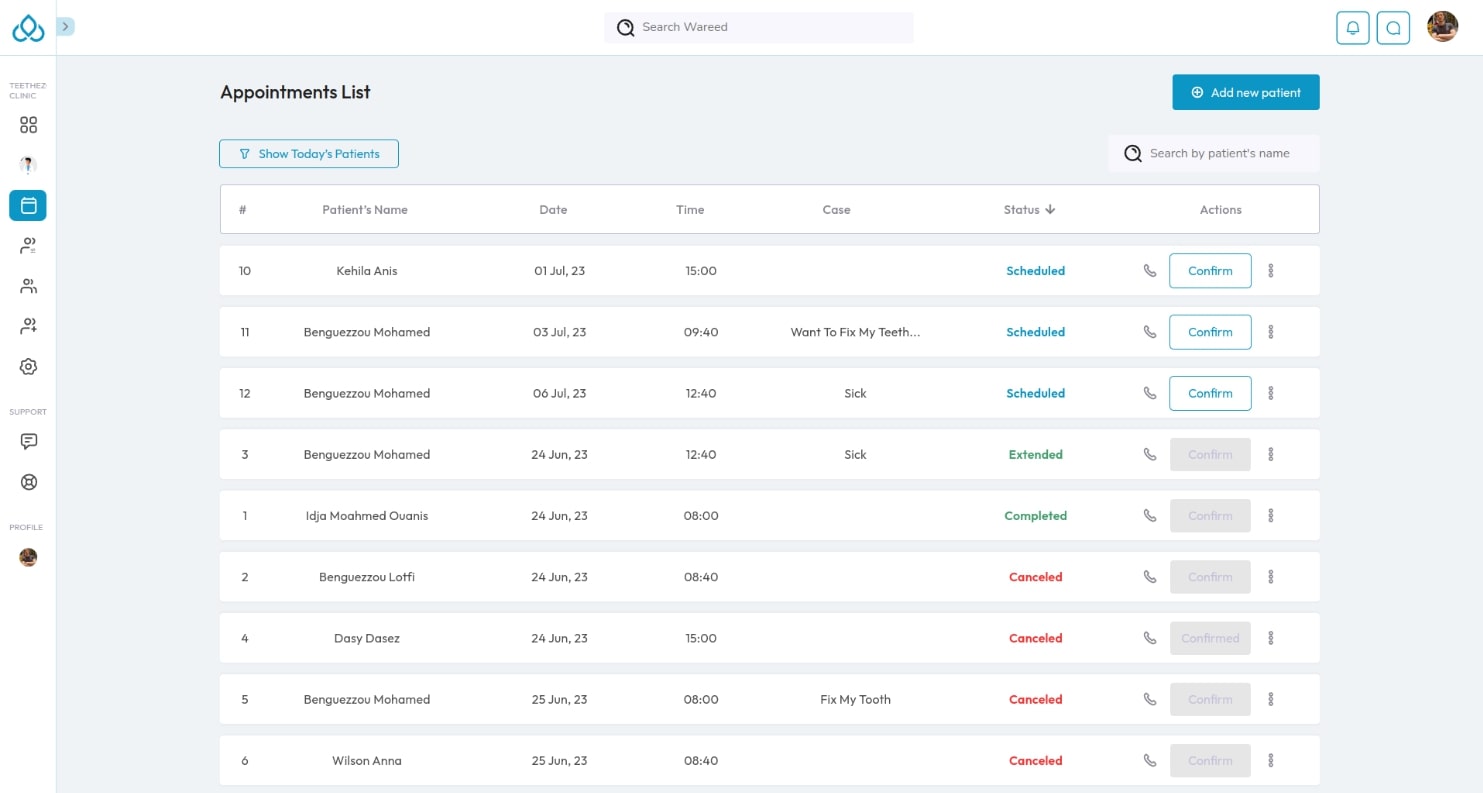
Task: Click the notifications bell icon
Action: pos(1352,28)
